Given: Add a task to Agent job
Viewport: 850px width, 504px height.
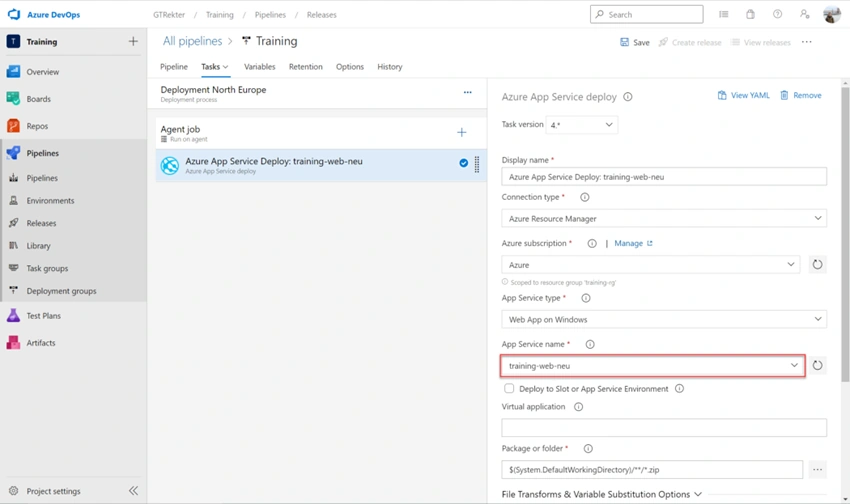Looking at the screenshot, I should (461, 132).
